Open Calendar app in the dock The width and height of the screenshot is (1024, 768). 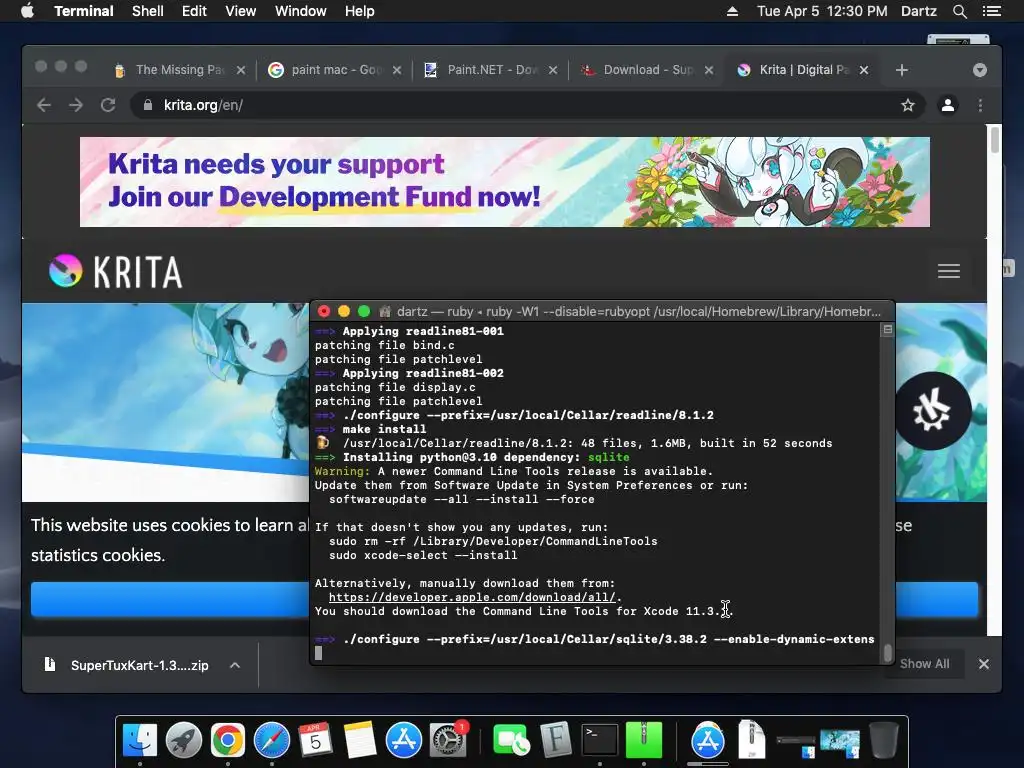click(x=315, y=741)
